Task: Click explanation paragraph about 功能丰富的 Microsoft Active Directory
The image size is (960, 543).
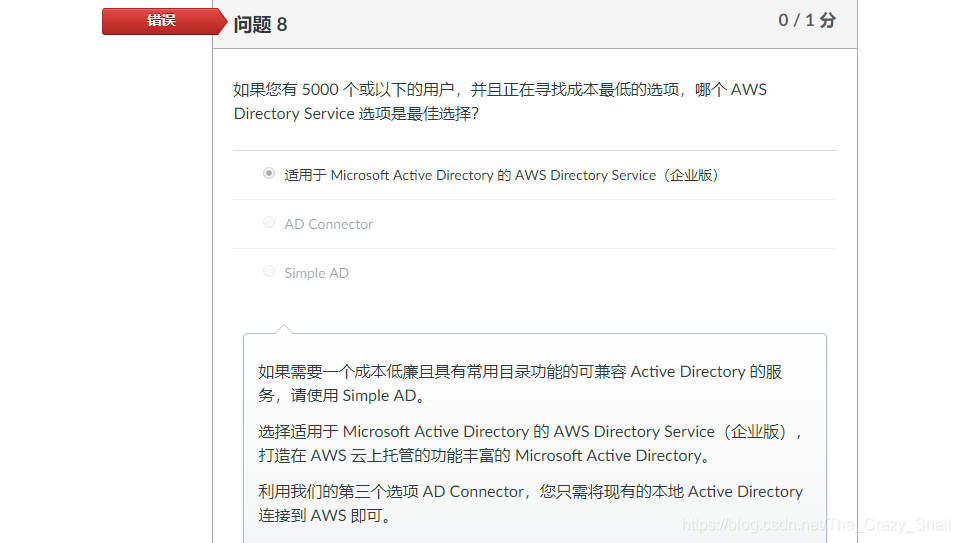Action: click(x=530, y=443)
